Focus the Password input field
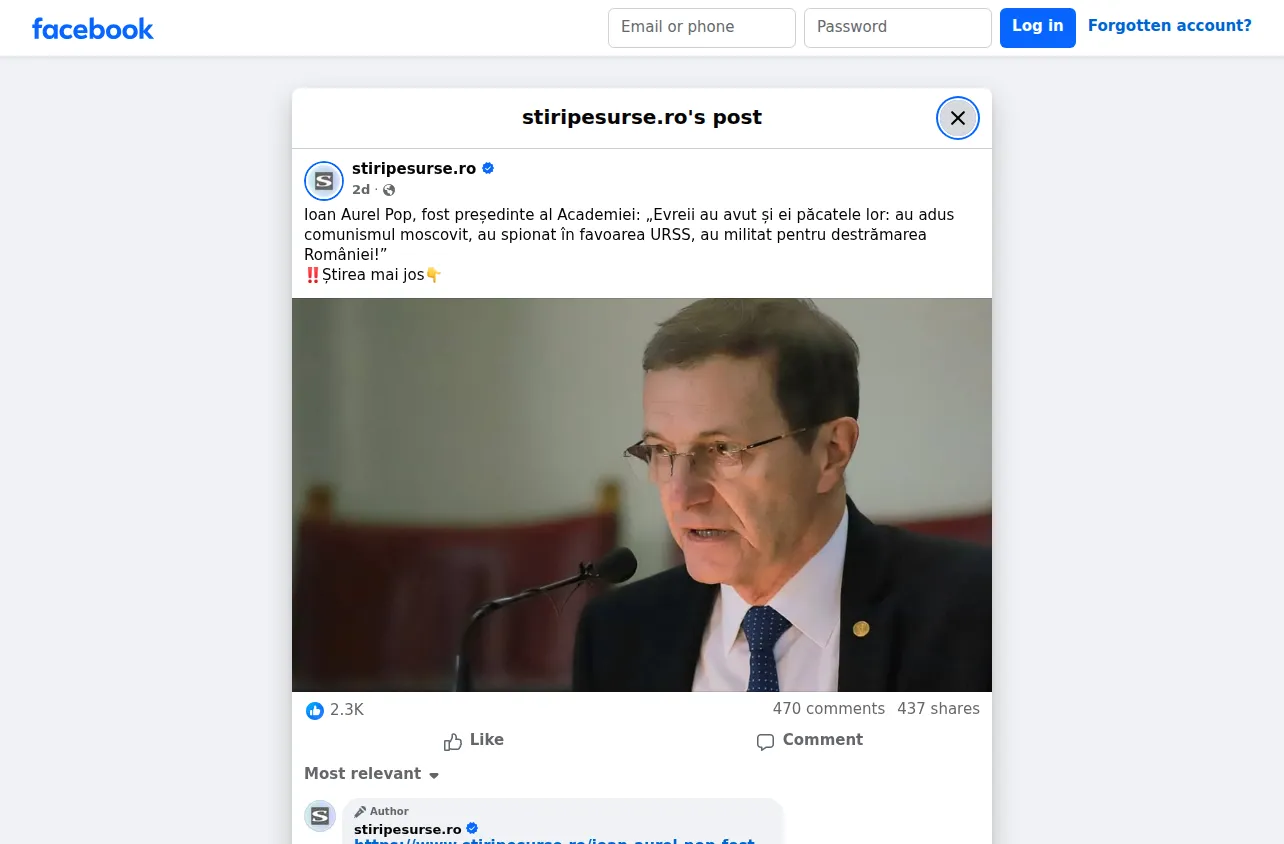Image resolution: width=1284 pixels, height=844 pixels. coord(898,28)
